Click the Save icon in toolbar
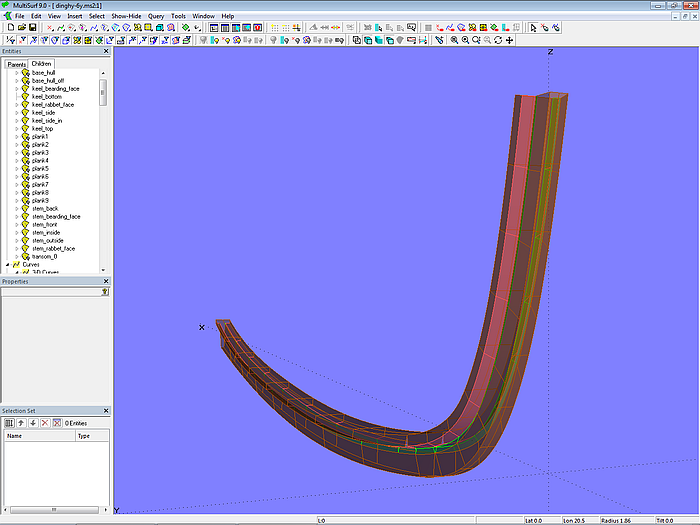 33,28
